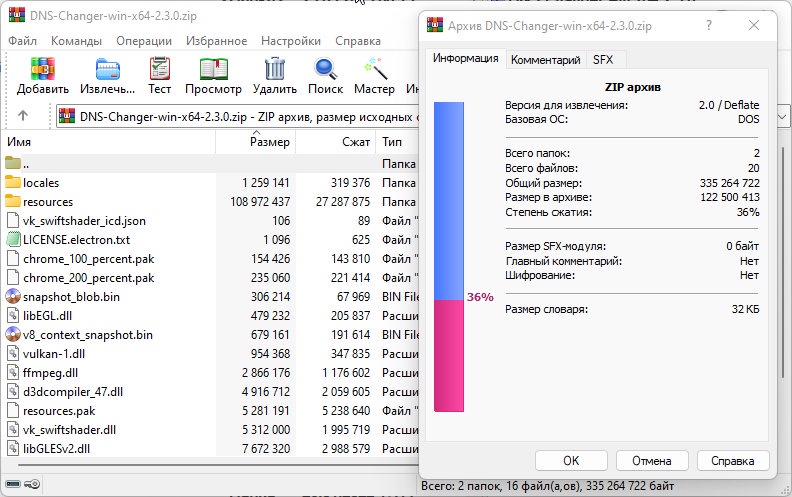Expand the address bar dropdown arrow
Screen dimensions: 792x497
[782, 117]
